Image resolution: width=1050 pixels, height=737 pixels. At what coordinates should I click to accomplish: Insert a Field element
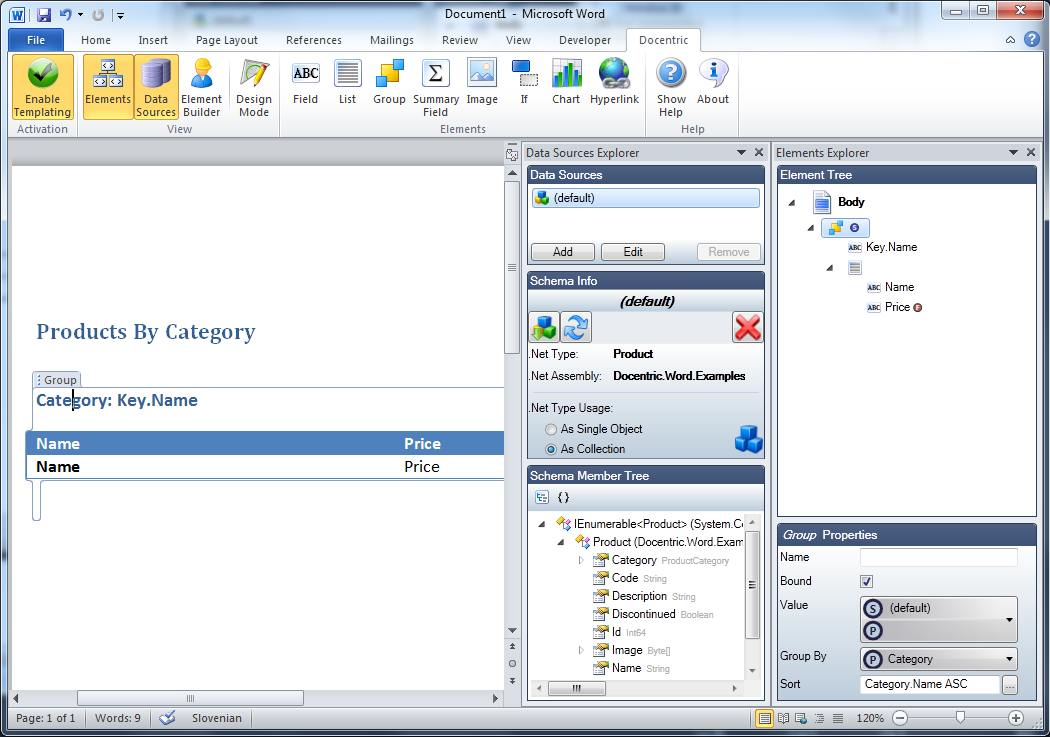point(305,82)
